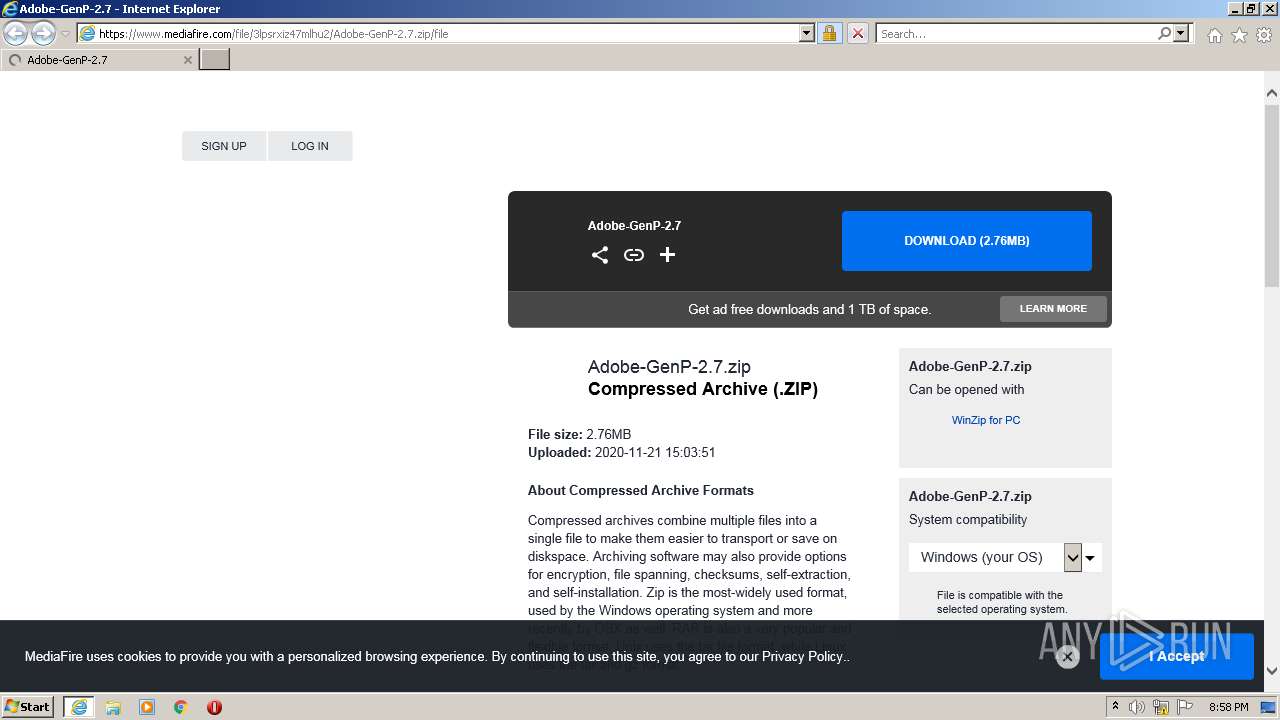
Task: Open the recent pages dropdown arrow
Action: pos(66,34)
